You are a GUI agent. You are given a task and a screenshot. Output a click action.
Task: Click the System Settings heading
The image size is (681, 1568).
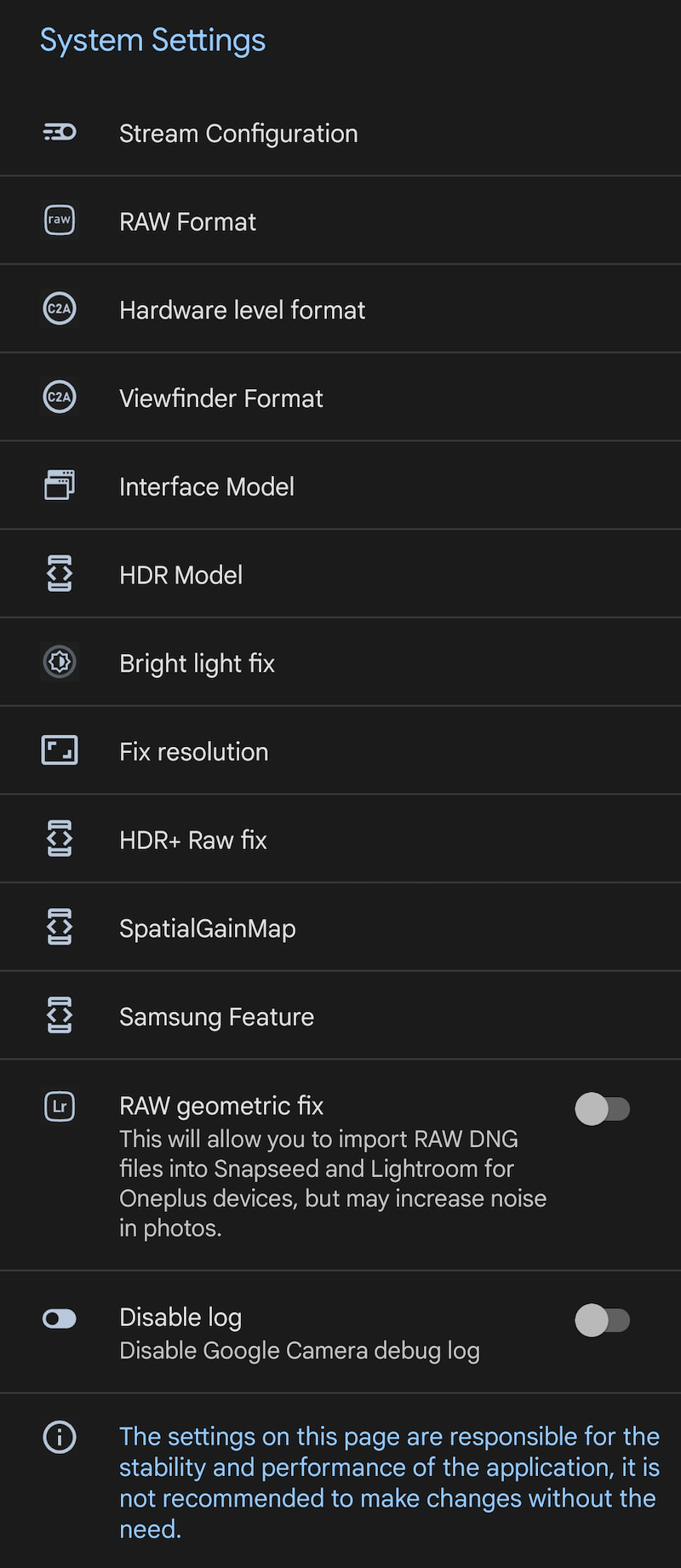(x=153, y=40)
